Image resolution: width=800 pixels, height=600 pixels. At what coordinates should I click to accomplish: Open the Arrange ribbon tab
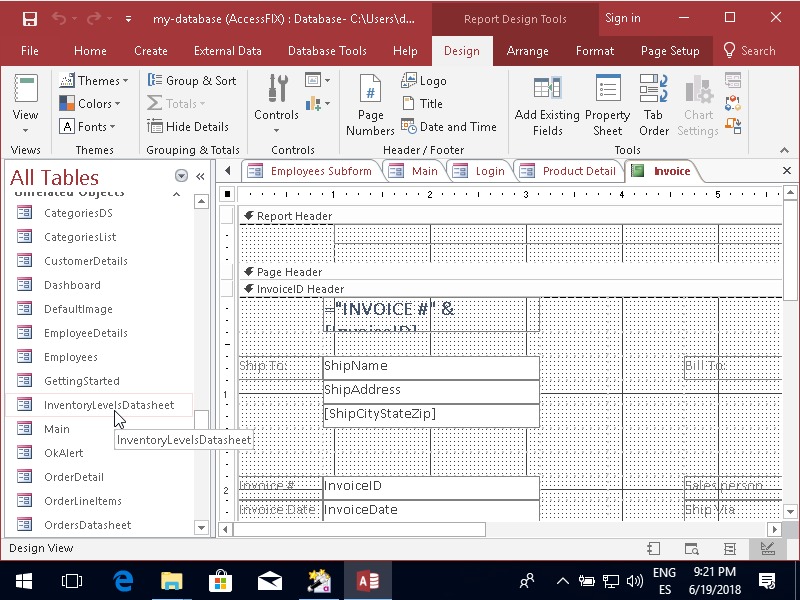(x=527, y=51)
